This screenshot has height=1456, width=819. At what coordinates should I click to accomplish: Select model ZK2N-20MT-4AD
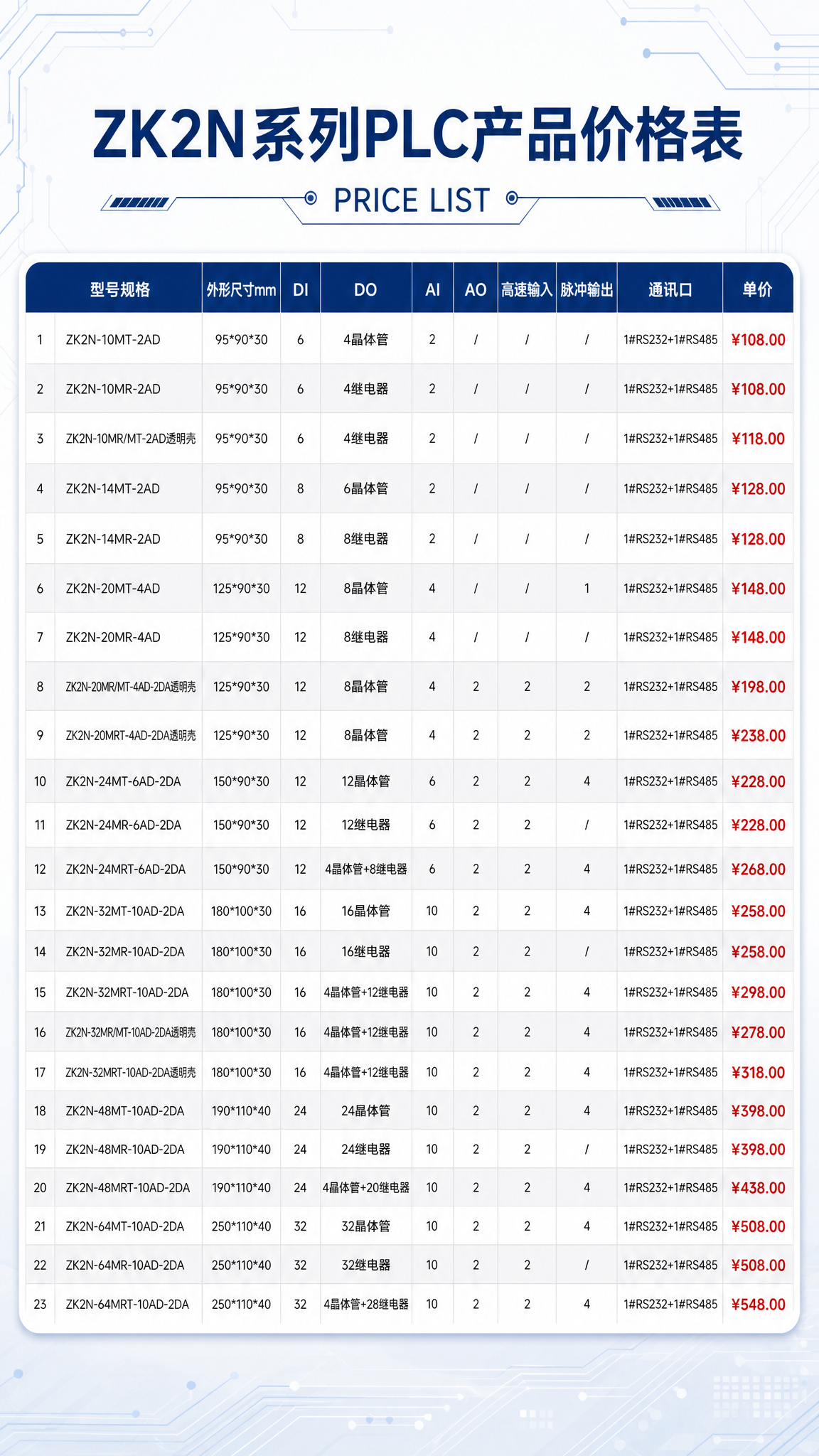pyautogui.click(x=113, y=589)
